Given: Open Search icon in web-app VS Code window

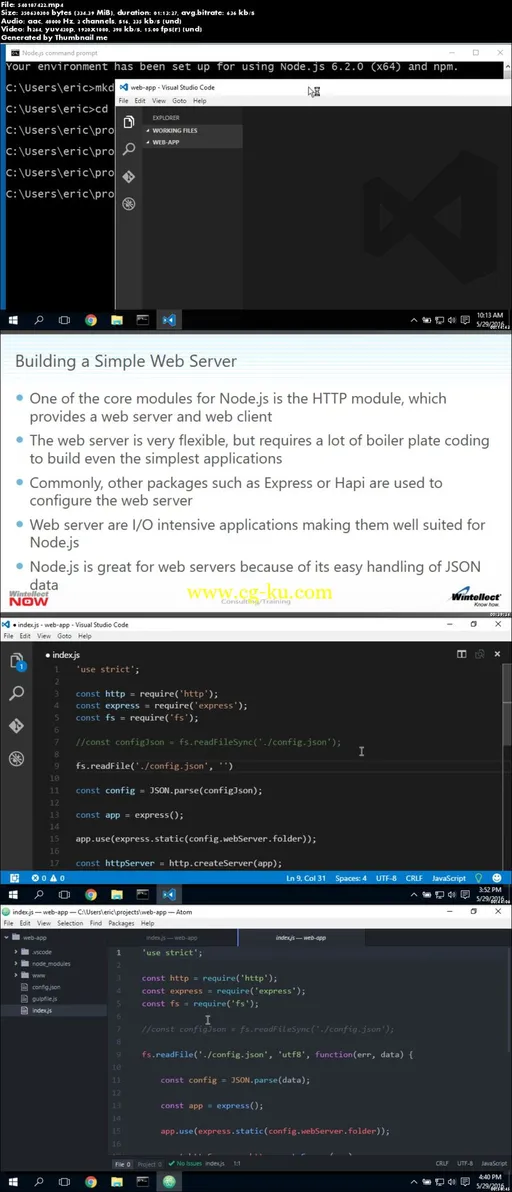Looking at the screenshot, I should click(129, 149).
